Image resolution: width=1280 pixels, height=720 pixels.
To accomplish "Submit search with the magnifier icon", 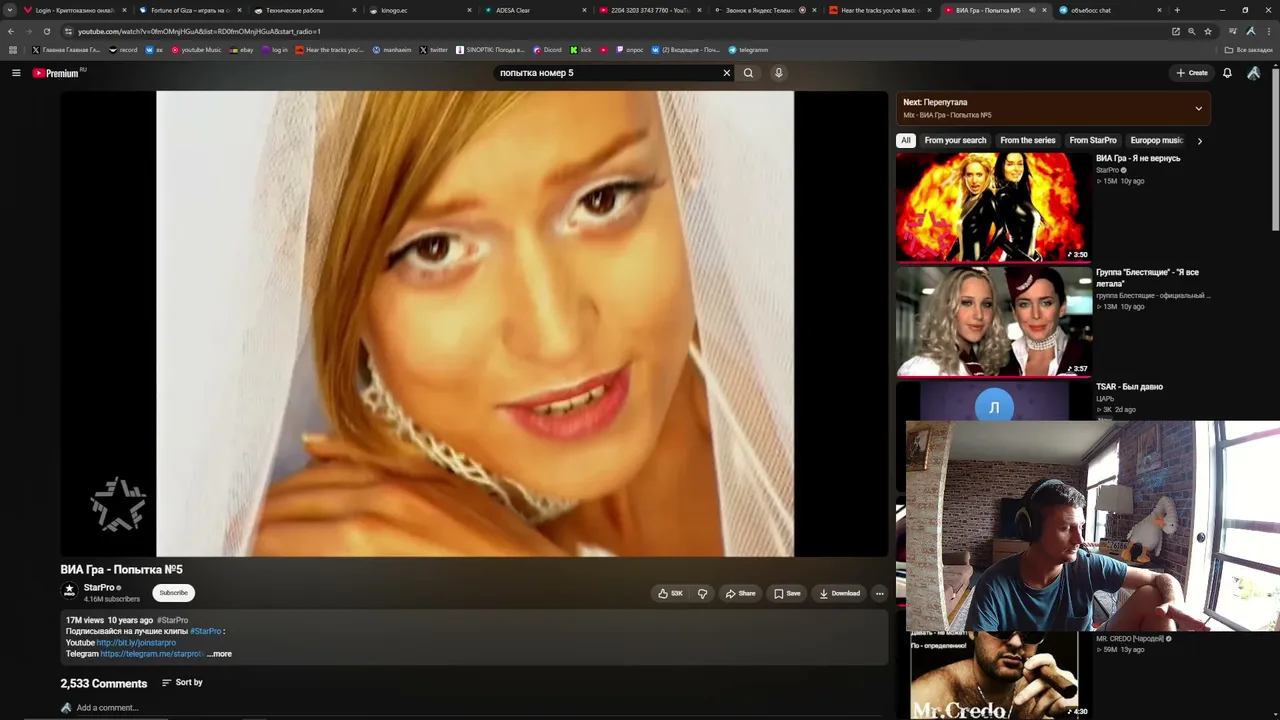I will click(748, 73).
